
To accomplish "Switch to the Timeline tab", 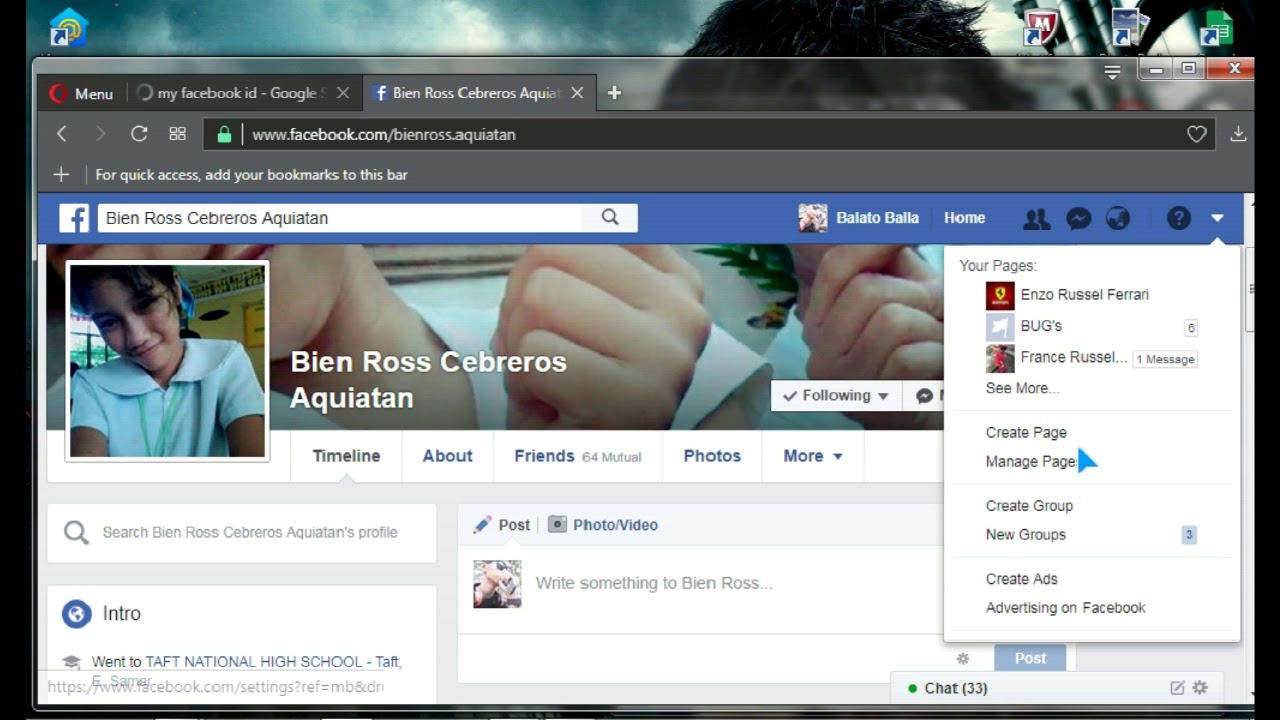I will 346,456.
